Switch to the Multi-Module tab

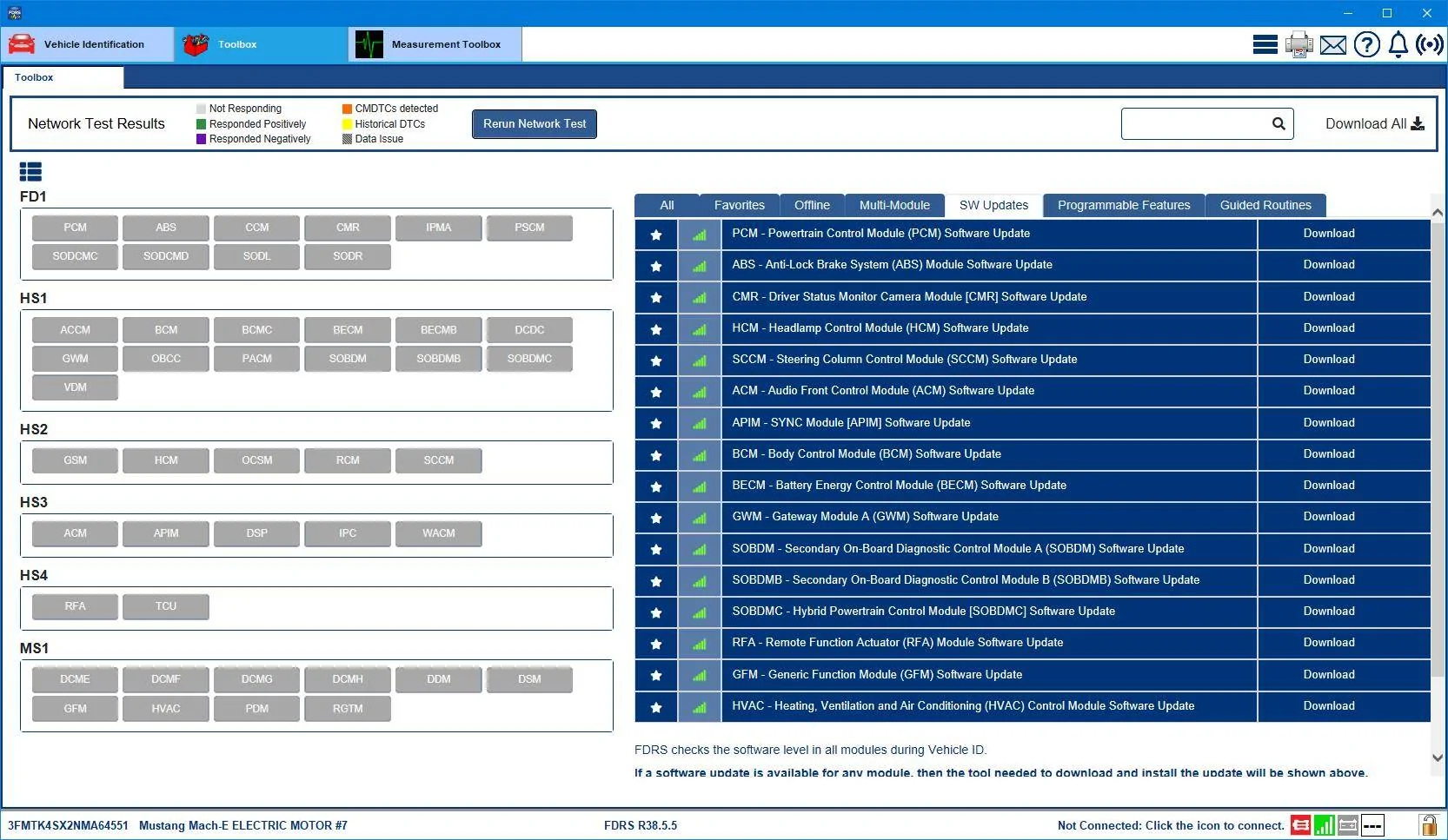894,206
